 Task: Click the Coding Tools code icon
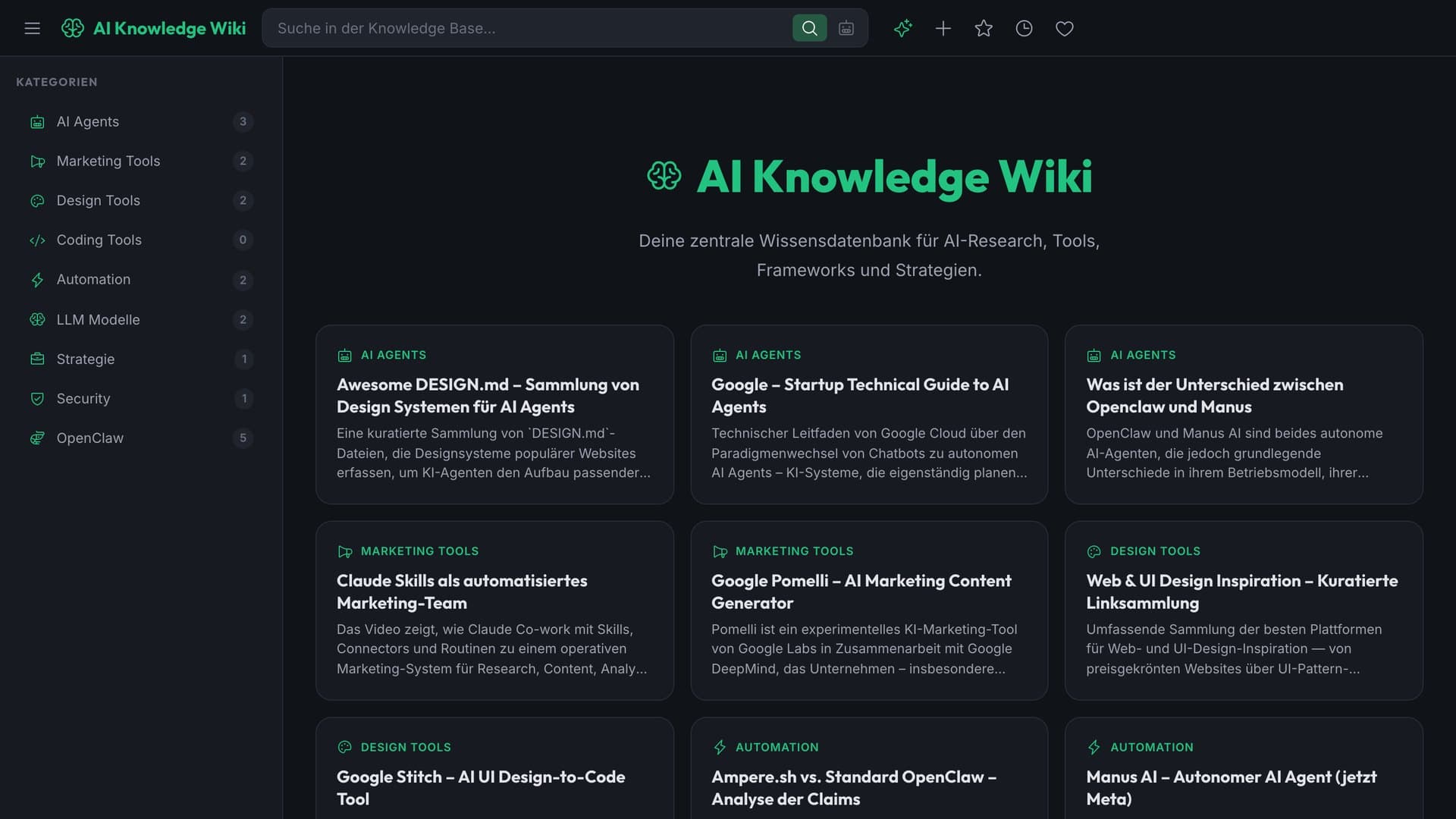point(37,240)
